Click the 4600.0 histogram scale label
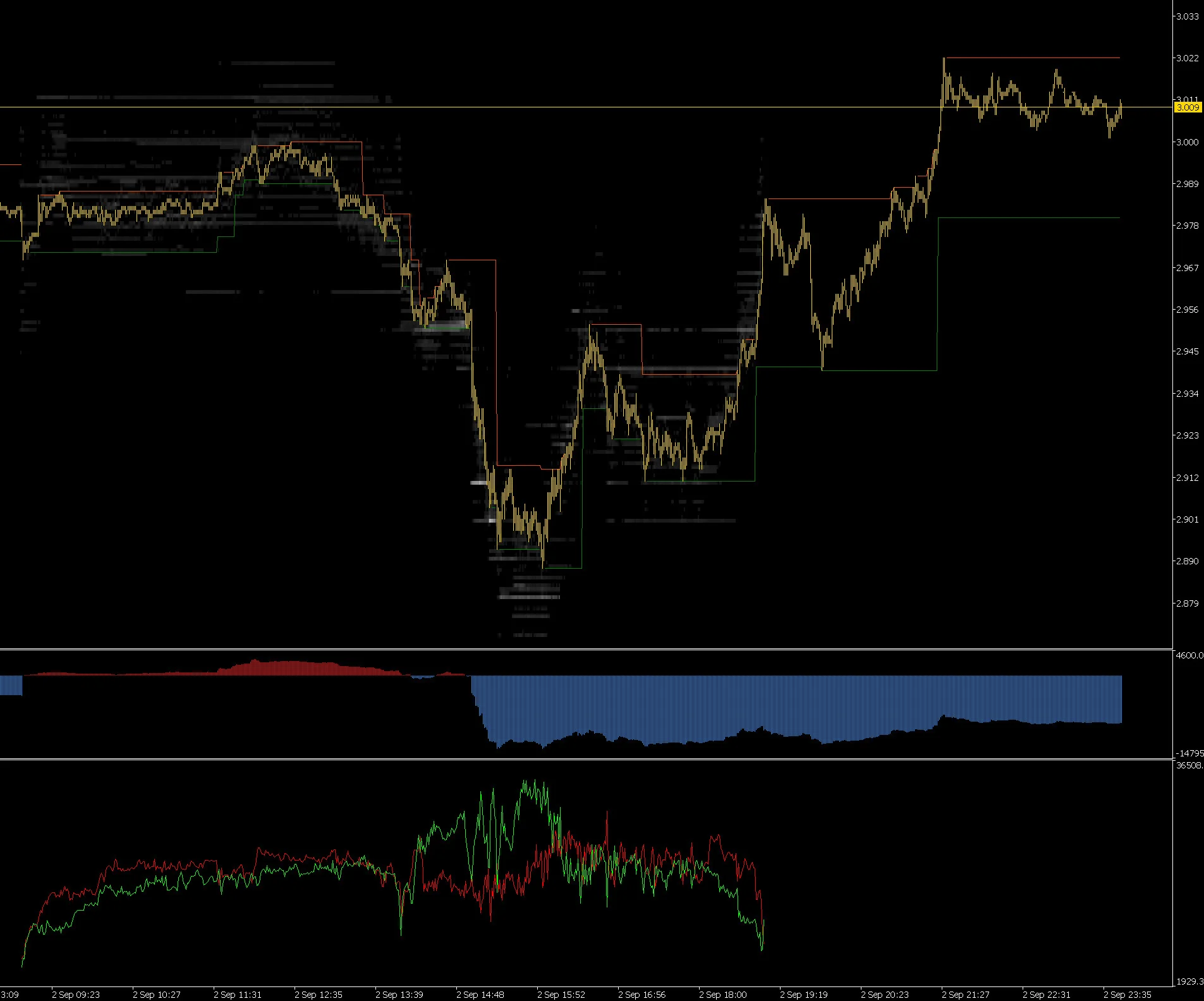 [1189, 656]
